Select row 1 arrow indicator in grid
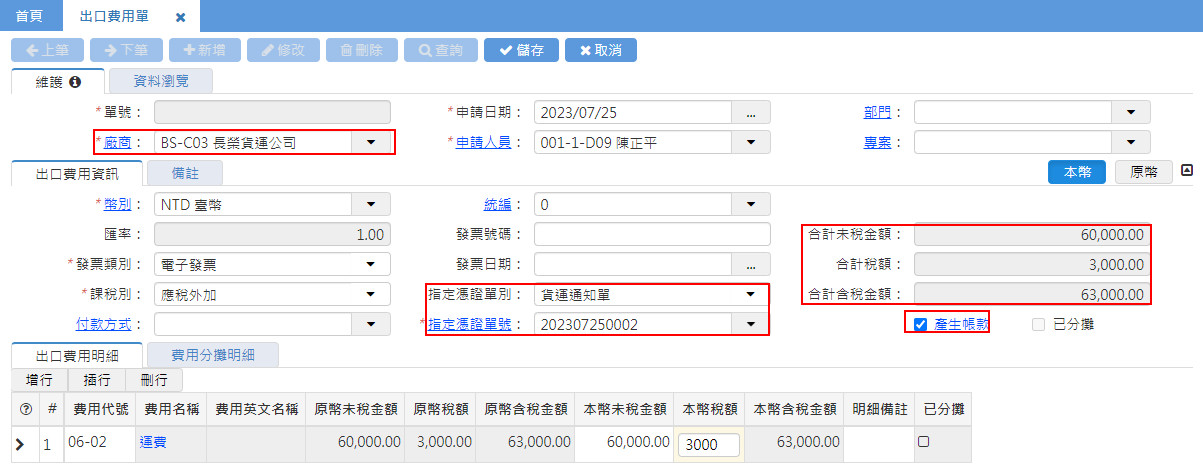Screen dimensions: 1203x464 point(19,443)
